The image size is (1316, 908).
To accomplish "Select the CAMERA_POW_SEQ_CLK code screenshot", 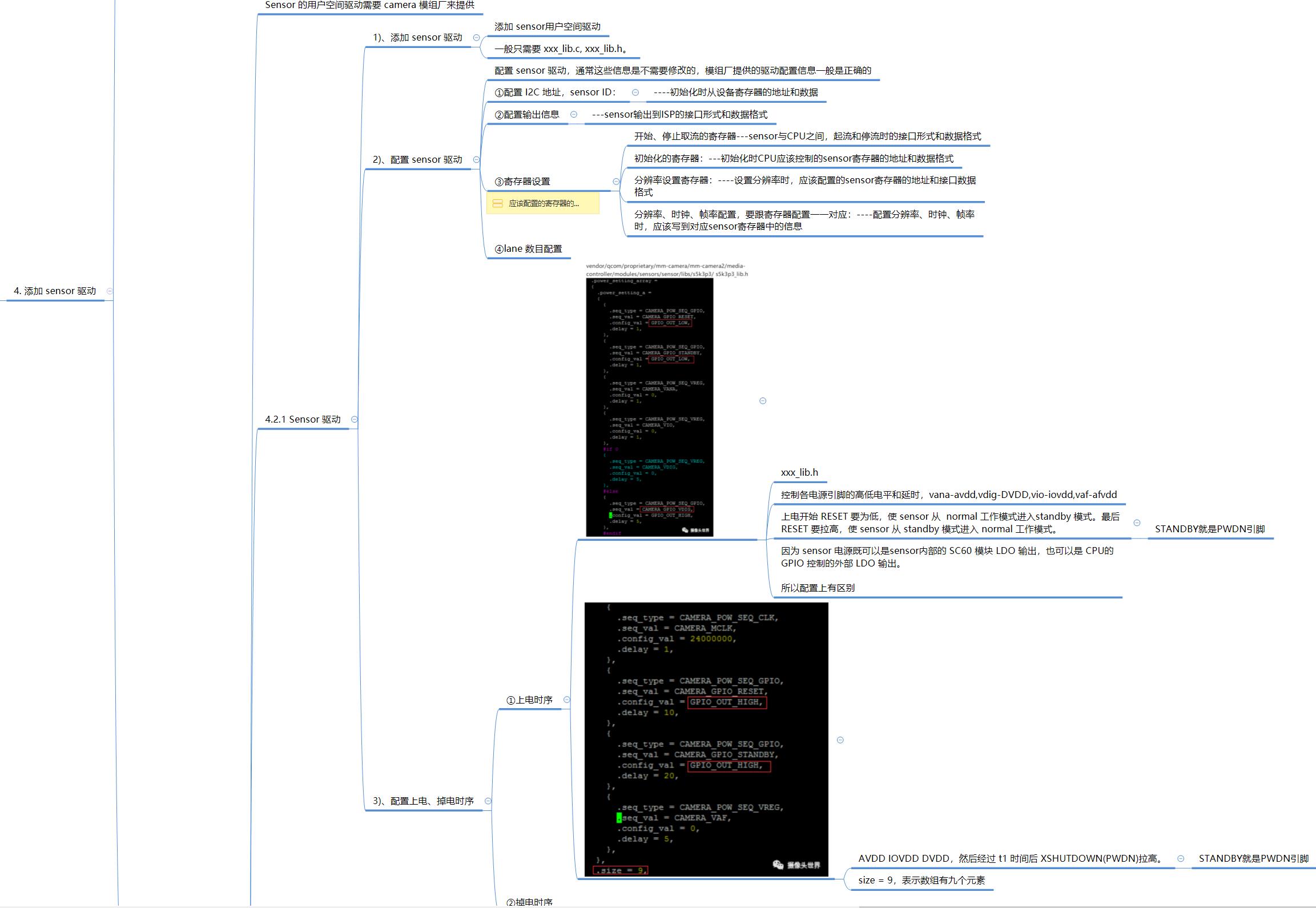I will (706, 740).
